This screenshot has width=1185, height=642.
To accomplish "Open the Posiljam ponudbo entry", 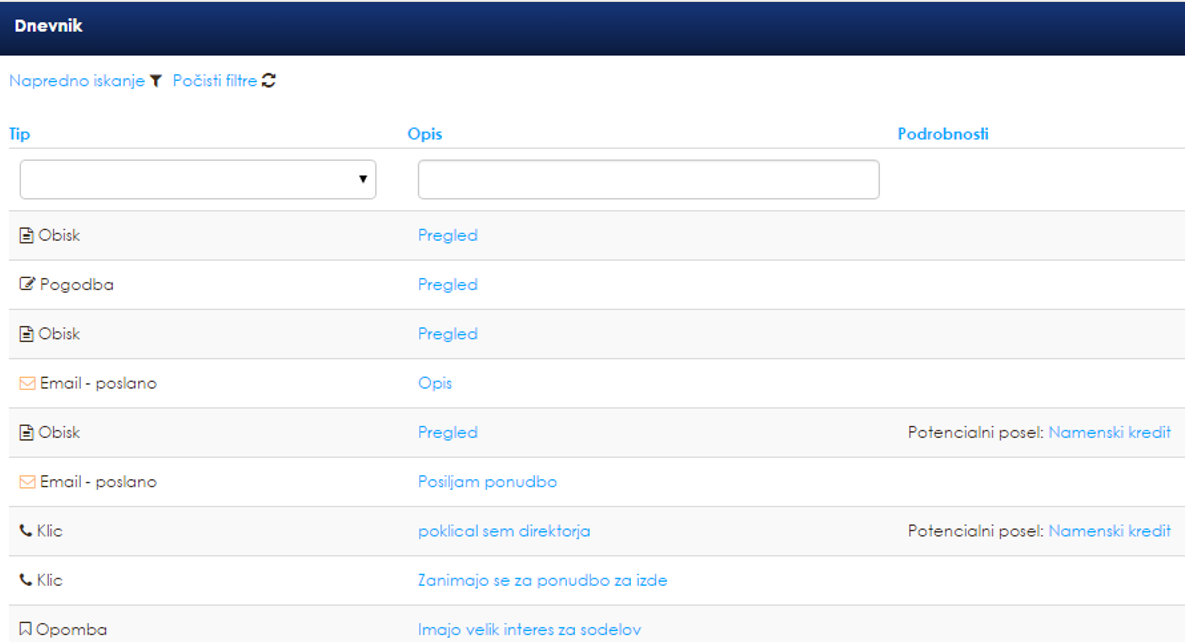I will click(487, 482).
